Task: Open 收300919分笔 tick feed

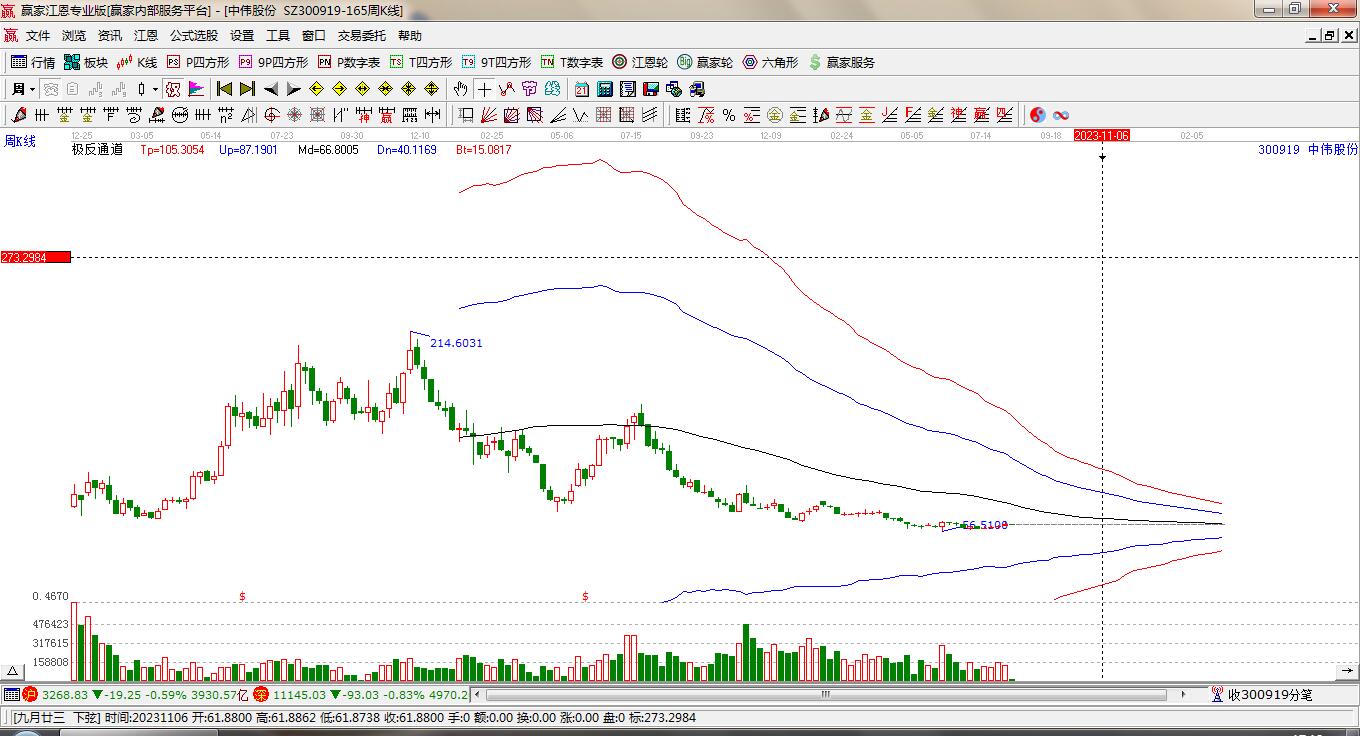Action: pos(1261,694)
